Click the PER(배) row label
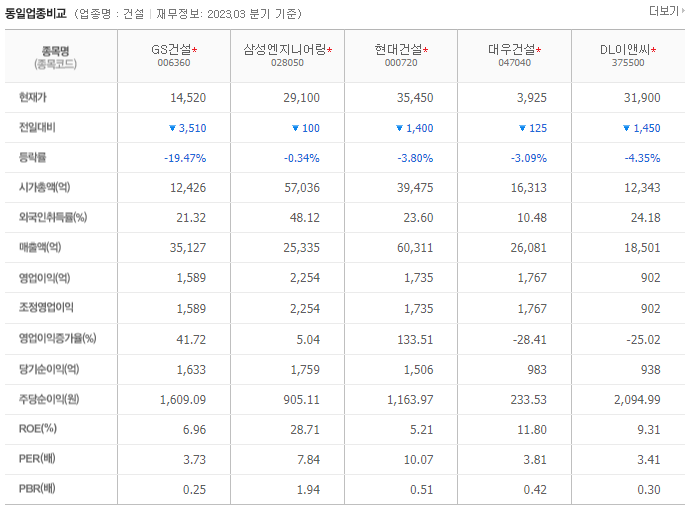697x517 pixels. pos(37,458)
